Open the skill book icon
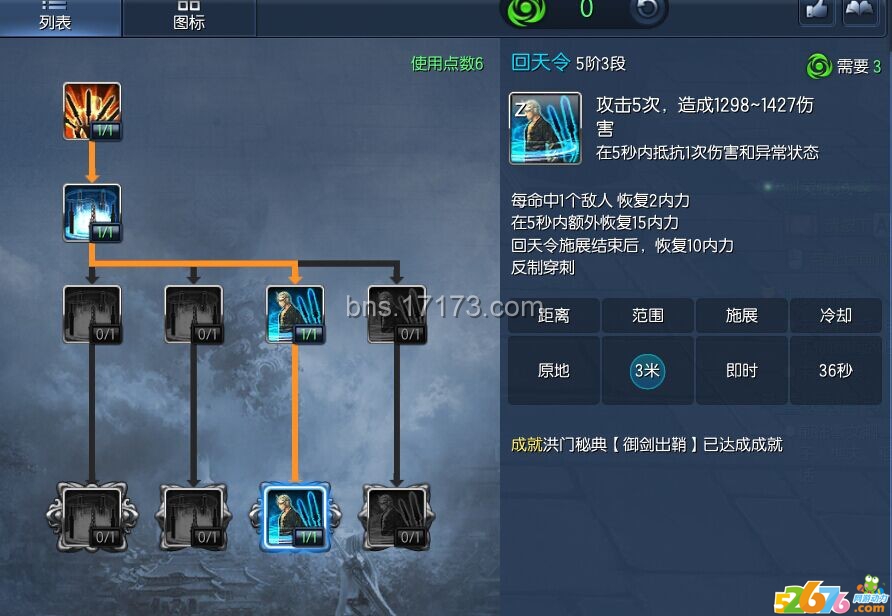This screenshot has height=616, width=892. [860, 11]
